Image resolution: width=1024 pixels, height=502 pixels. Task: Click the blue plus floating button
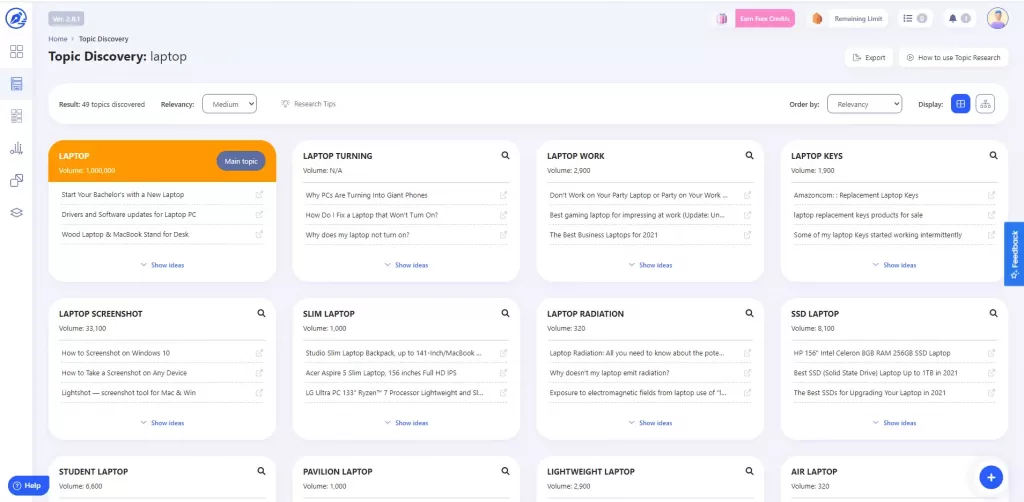coord(991,477)
